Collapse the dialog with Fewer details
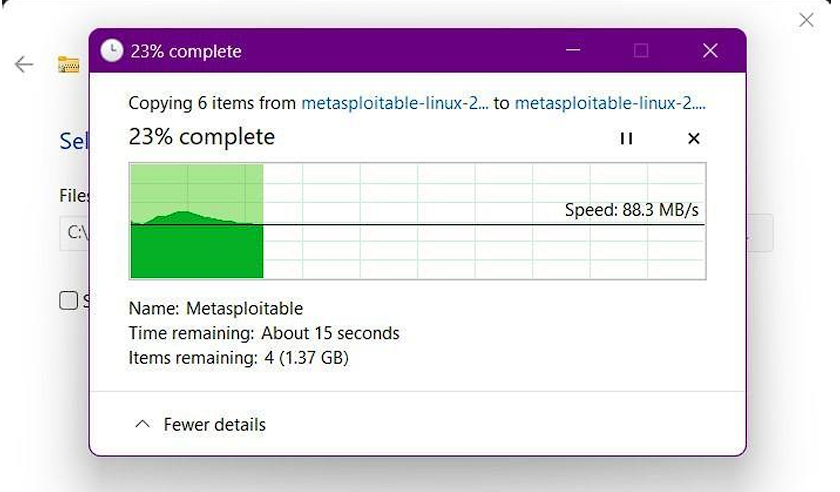 coord(200,425)
